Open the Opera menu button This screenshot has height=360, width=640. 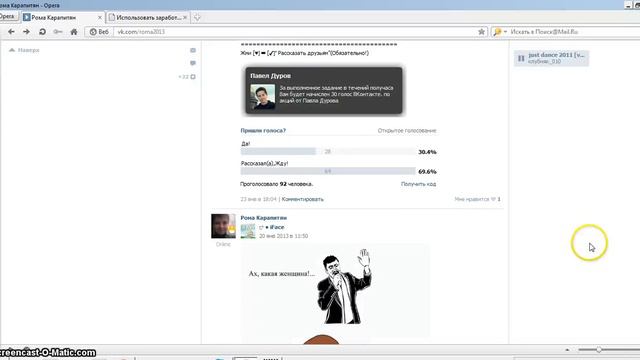click(x=8, y=17)
